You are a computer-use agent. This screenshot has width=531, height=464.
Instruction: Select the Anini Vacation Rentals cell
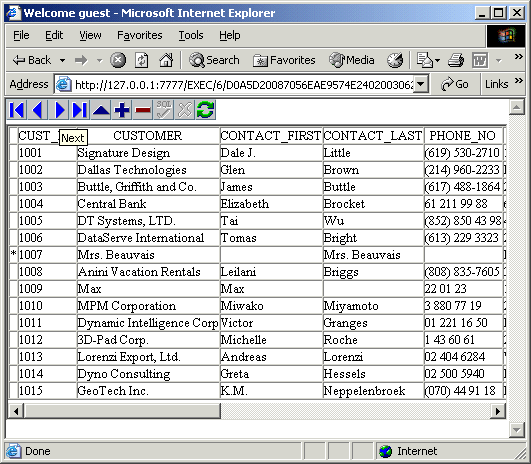(148, 272)
